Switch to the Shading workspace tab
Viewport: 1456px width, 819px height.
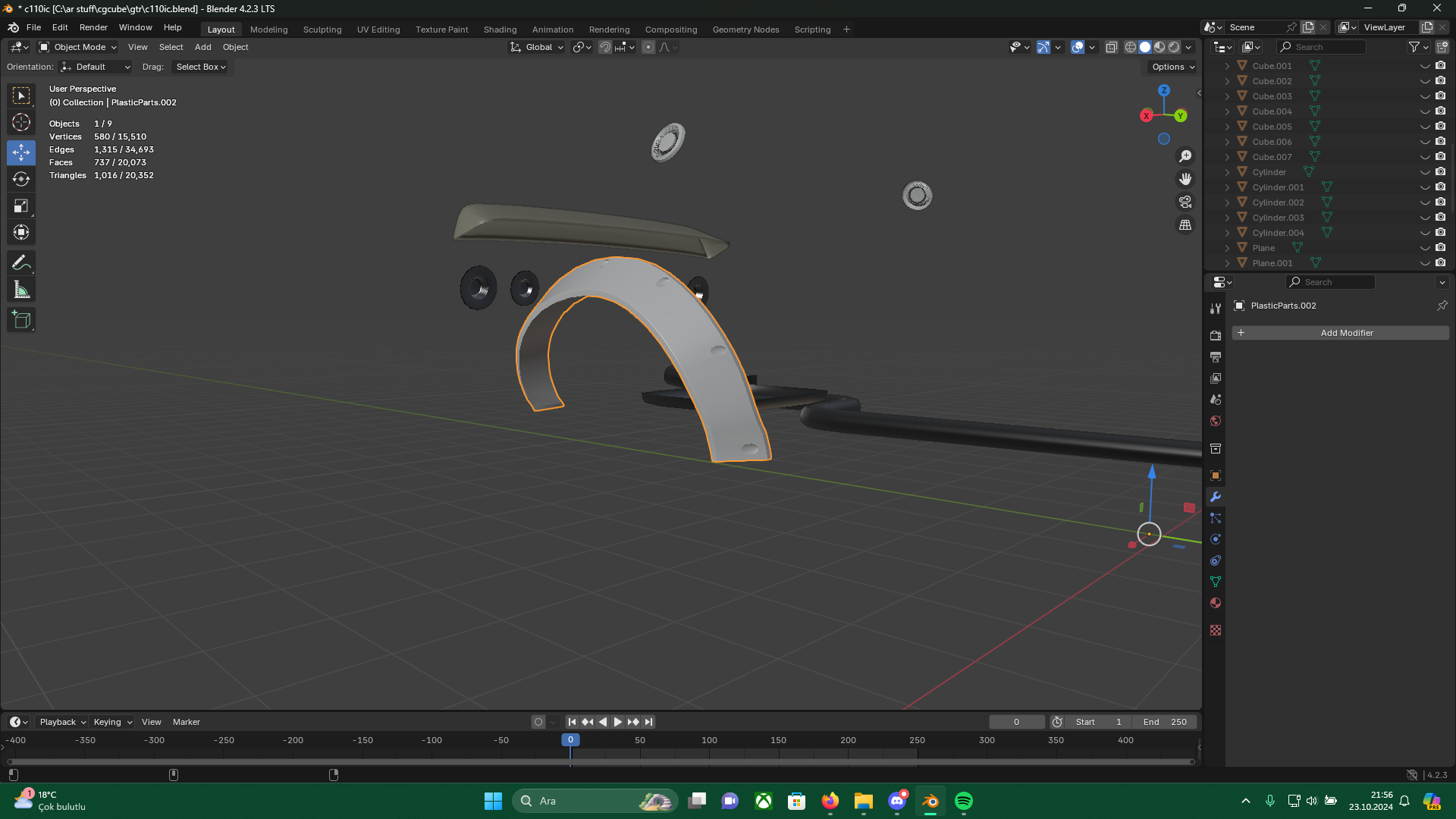click(500, 30)
